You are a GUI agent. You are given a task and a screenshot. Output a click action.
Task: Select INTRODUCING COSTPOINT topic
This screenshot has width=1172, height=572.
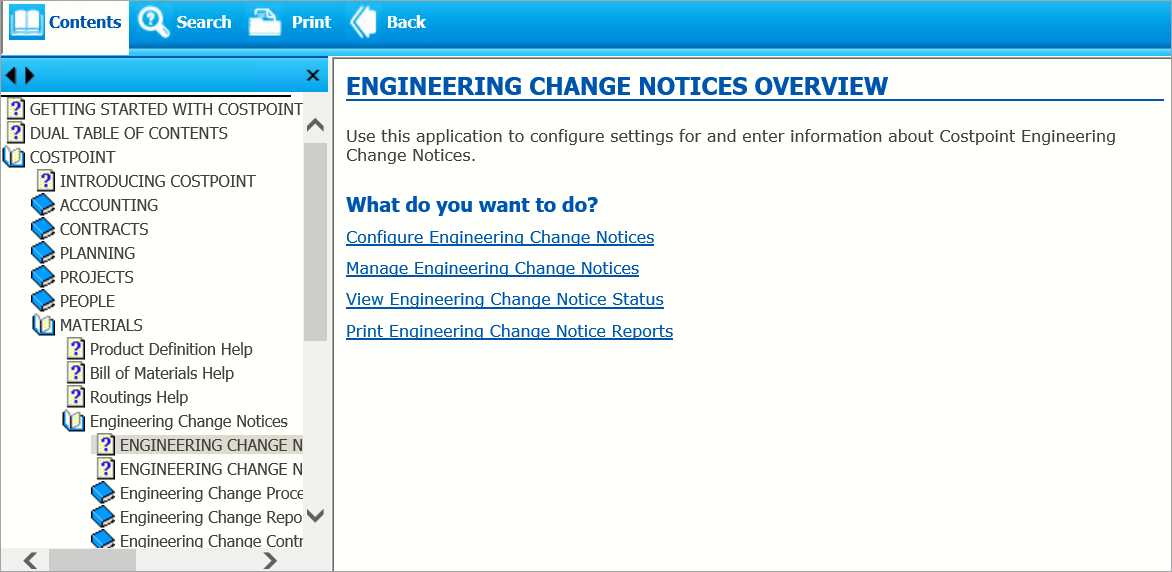[157, 181]
